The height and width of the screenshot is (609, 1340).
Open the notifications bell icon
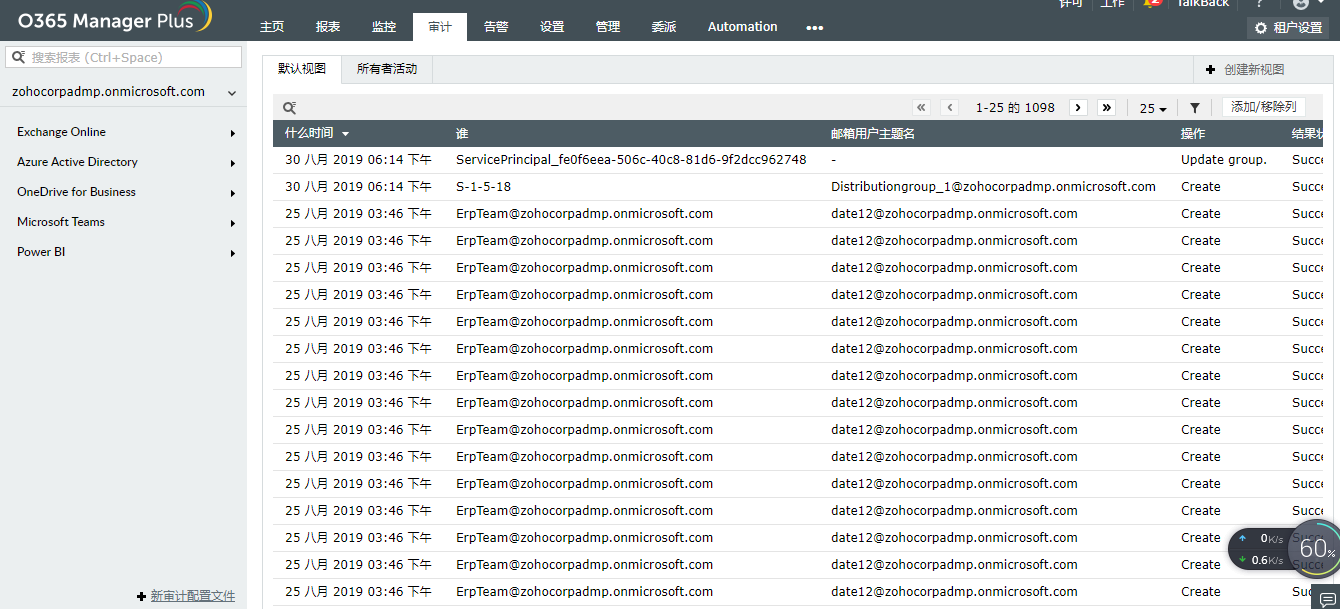[1153, 3]
